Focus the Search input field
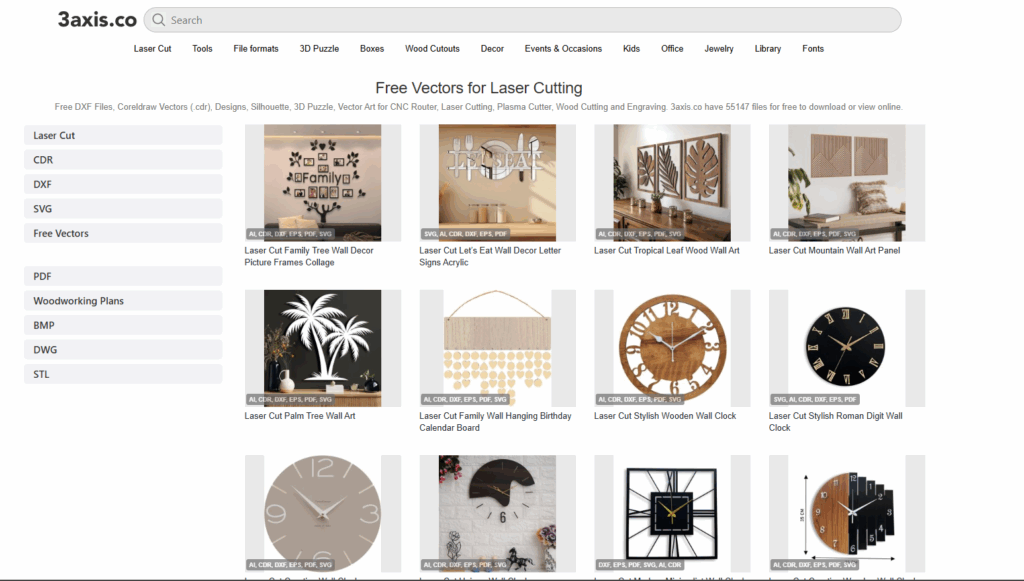This screenshot has height=581, width=1024. pos(522,20)
